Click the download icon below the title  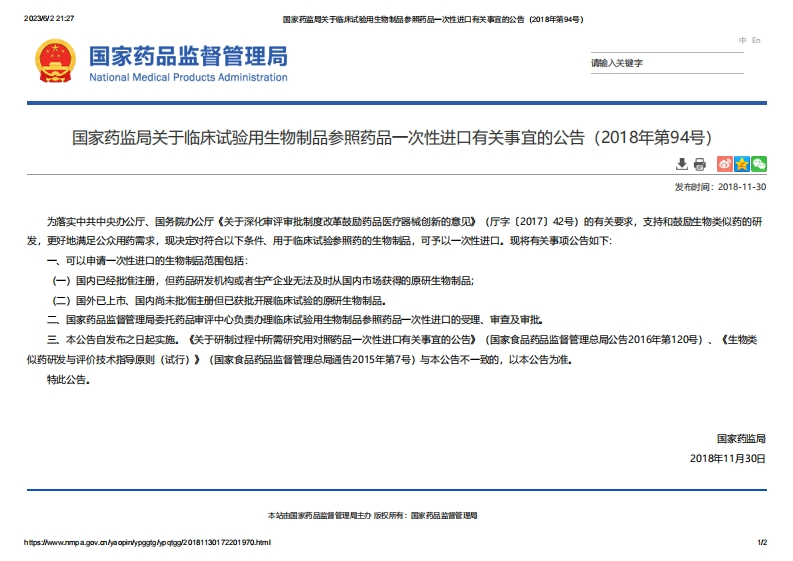(x=682, y=164)
